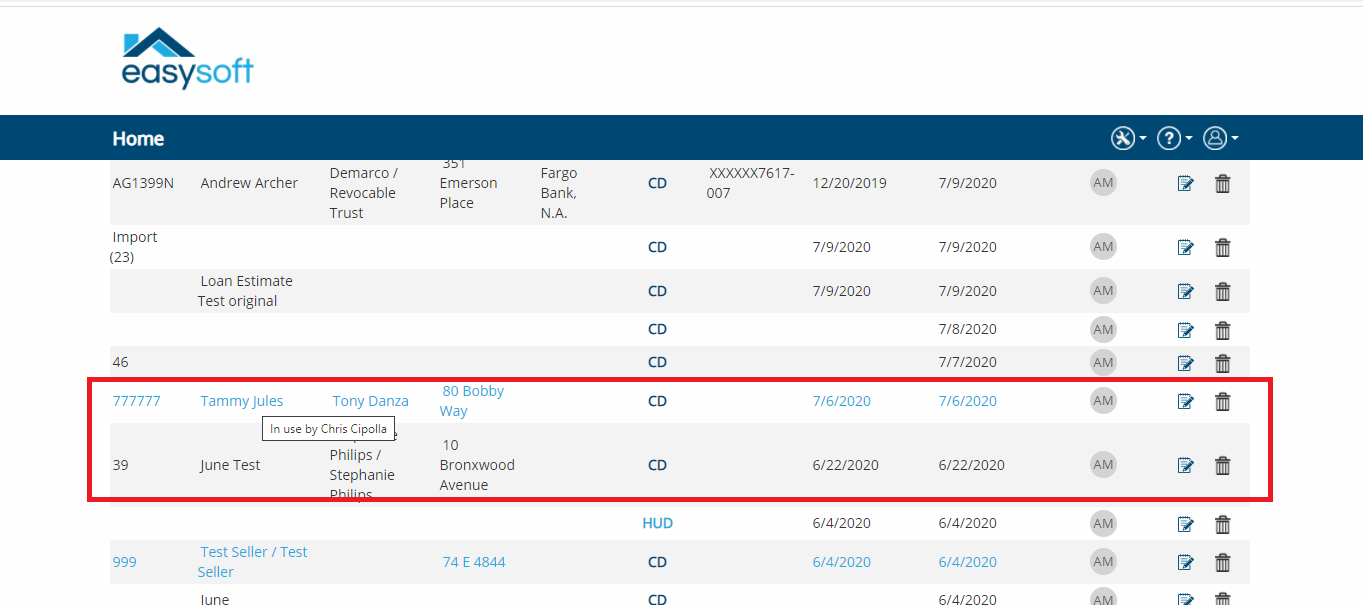
Task: Click the Fargo Bank, N.A. lender cell
Action: click(x=559, y=193)
